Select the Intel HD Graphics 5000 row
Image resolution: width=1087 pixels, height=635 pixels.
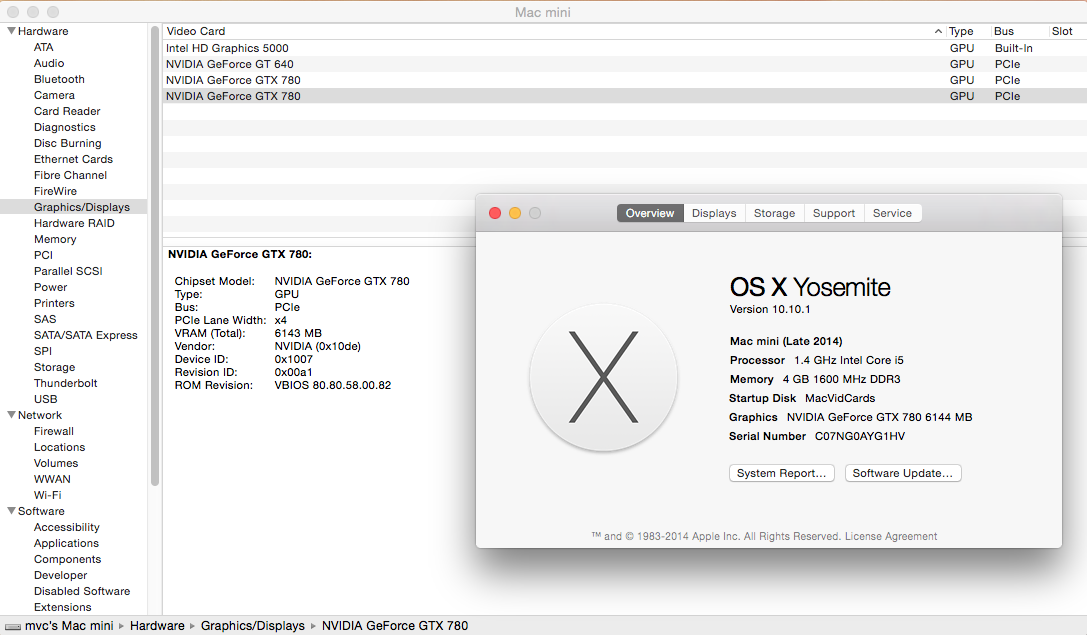click(x=625, y=48)
